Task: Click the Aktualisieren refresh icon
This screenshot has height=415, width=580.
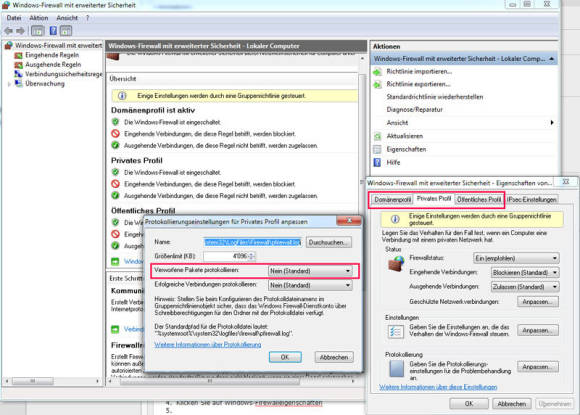Action: point(377,136)
